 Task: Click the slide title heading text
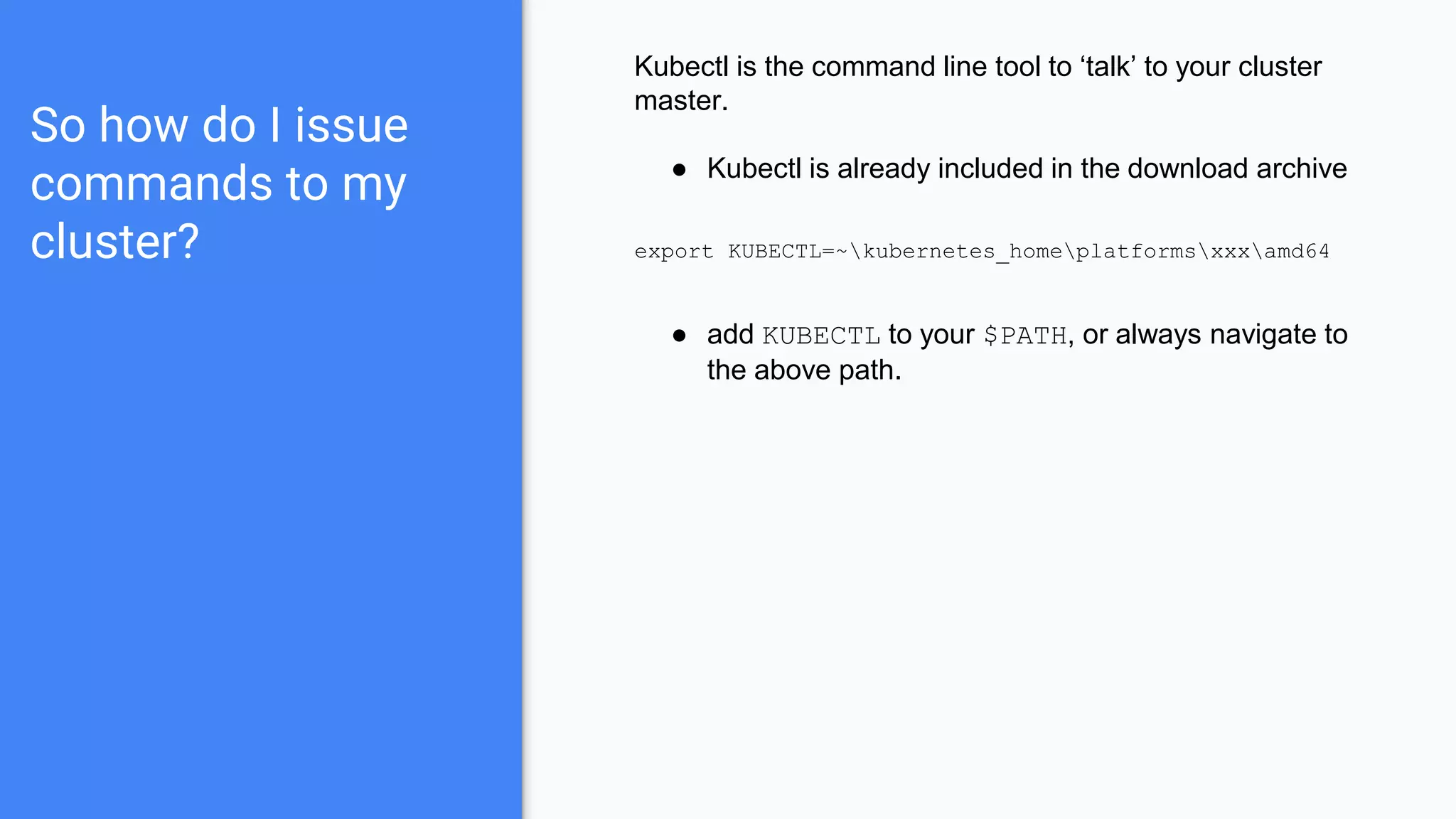219,183
